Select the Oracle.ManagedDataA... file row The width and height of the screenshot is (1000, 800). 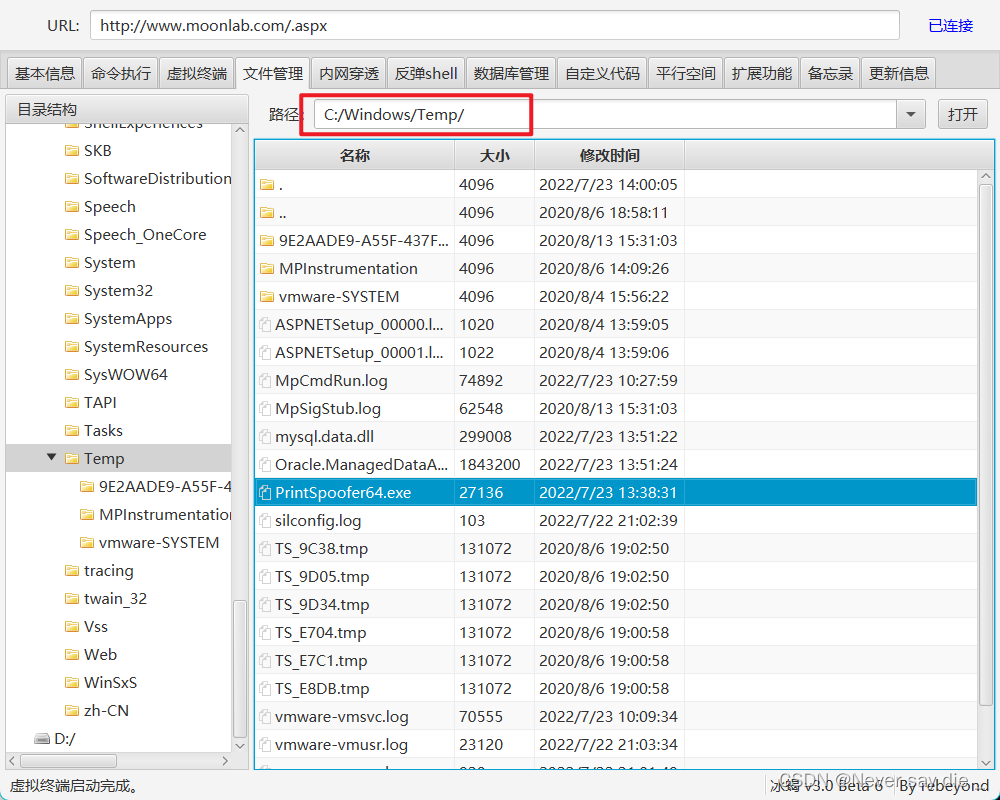(616, 464)
